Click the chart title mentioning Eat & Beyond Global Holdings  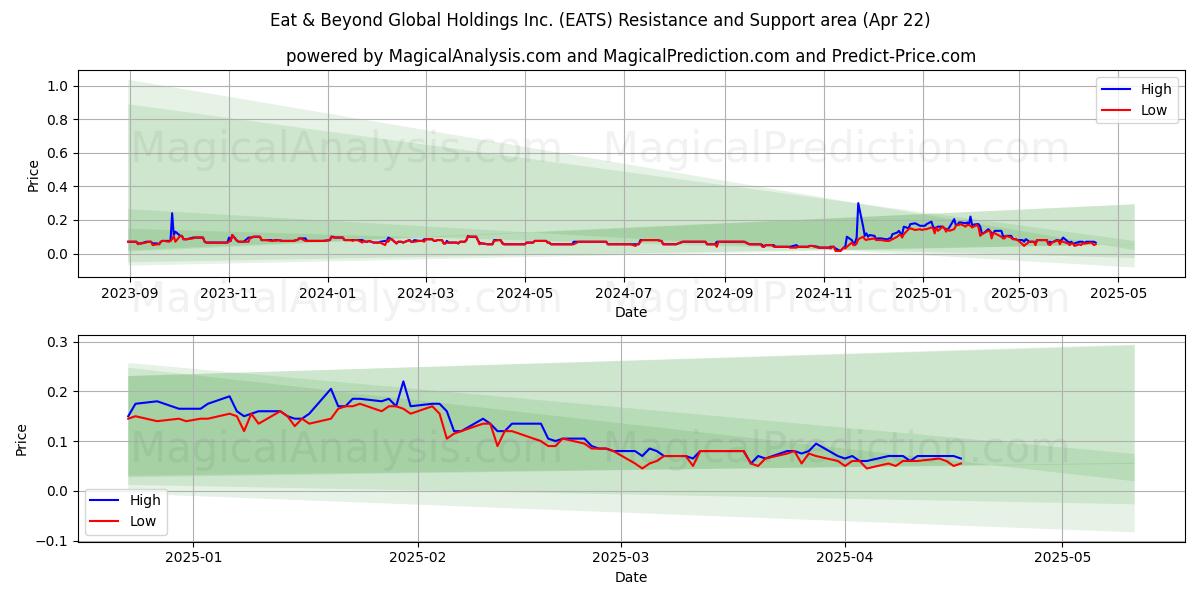pyautogui.click(x=600, y=20)
